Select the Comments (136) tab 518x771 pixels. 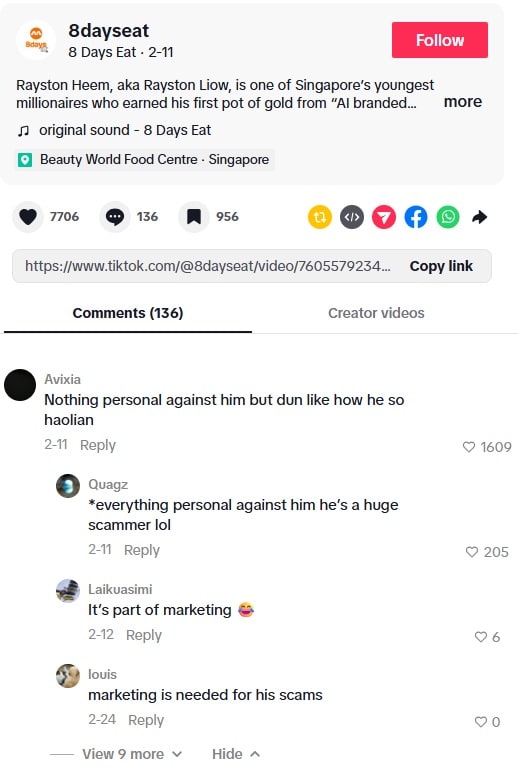[x=128, y=313]
